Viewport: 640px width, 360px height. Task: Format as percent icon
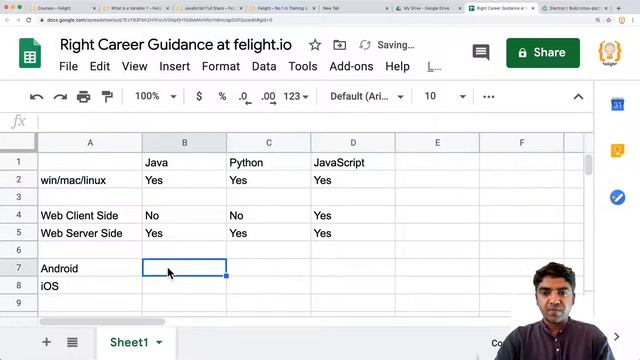222,96
